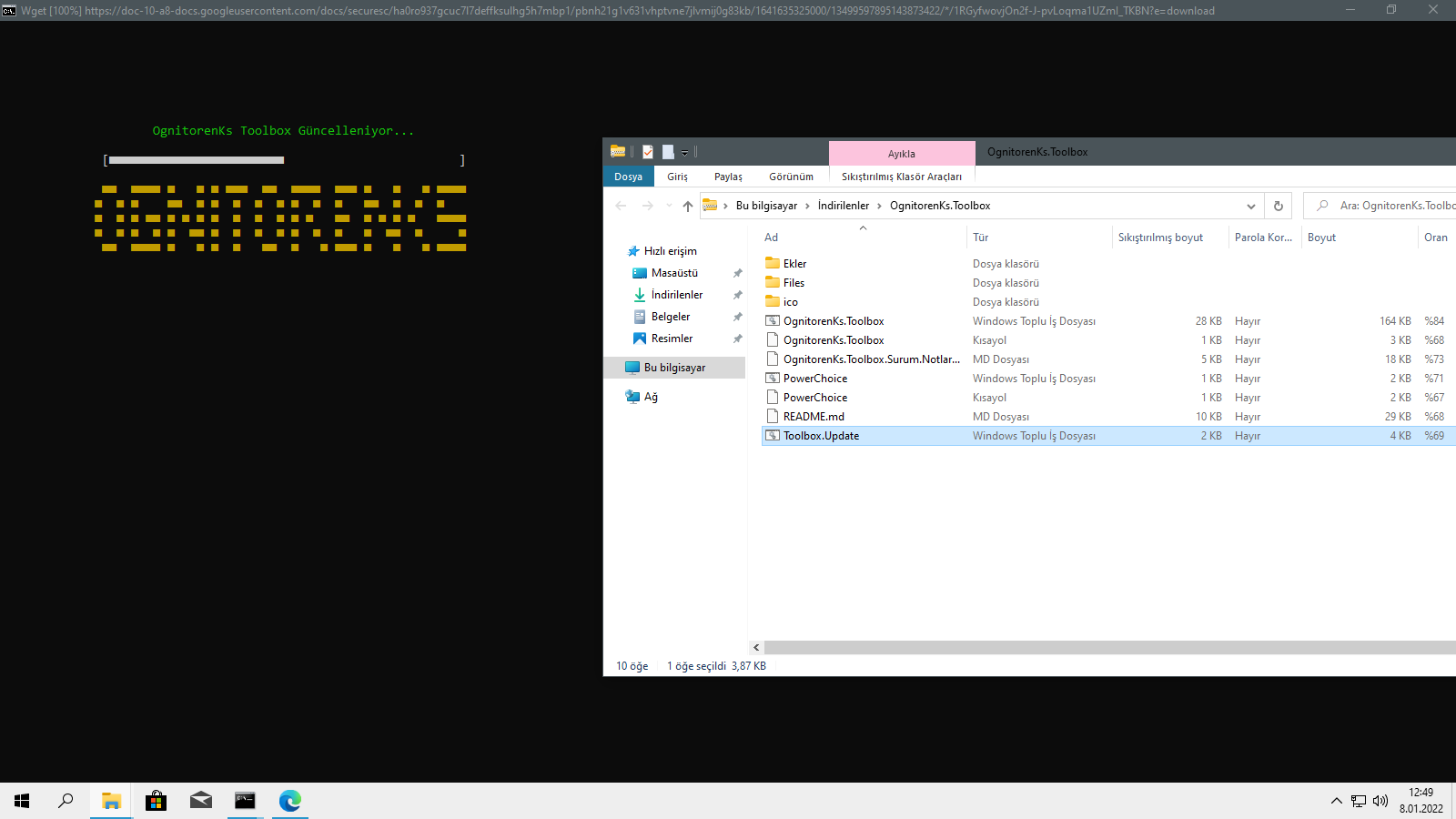
Task: Open the Dosya tab
Action: [x=628, y=177]
